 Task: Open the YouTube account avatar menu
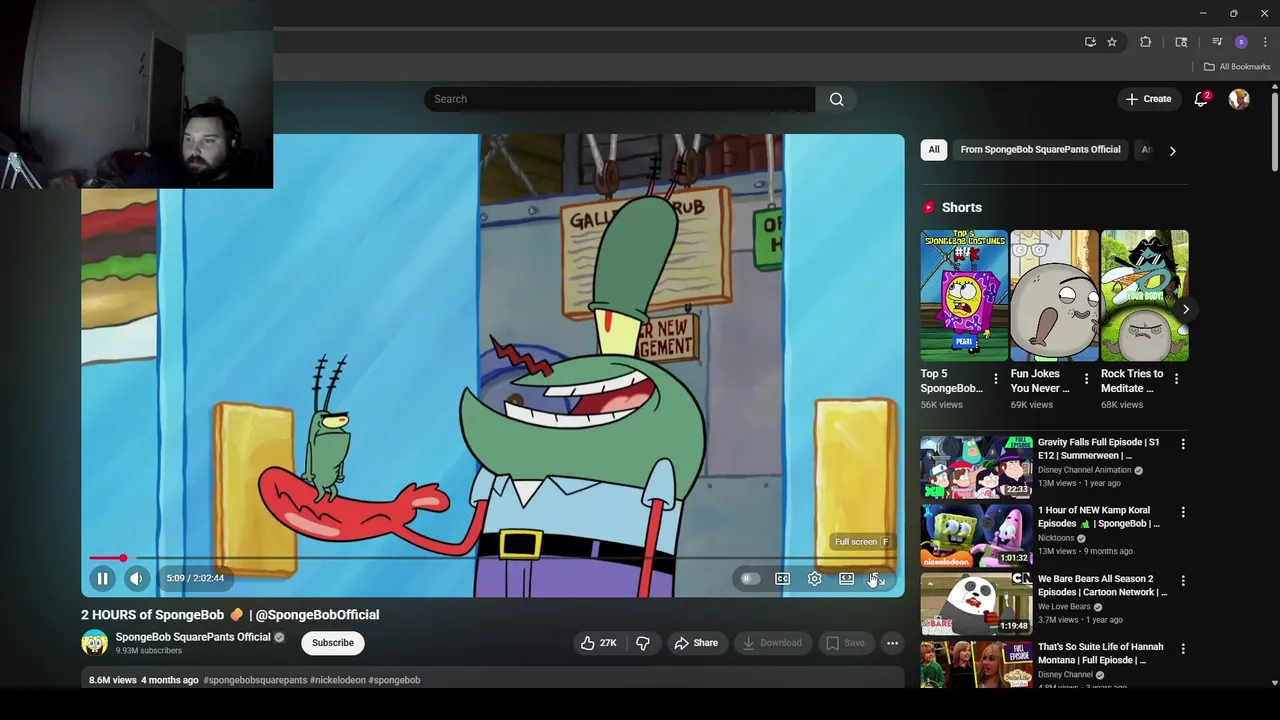coord(1239,99)
